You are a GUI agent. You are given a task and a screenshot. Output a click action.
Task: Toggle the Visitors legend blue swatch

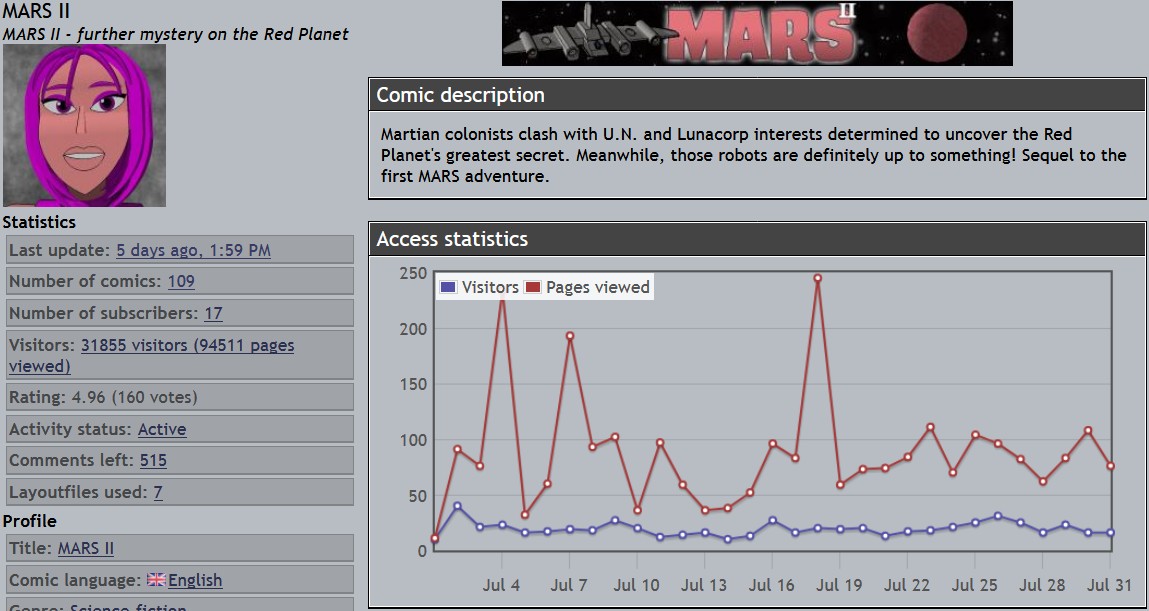tap(448, 287)
